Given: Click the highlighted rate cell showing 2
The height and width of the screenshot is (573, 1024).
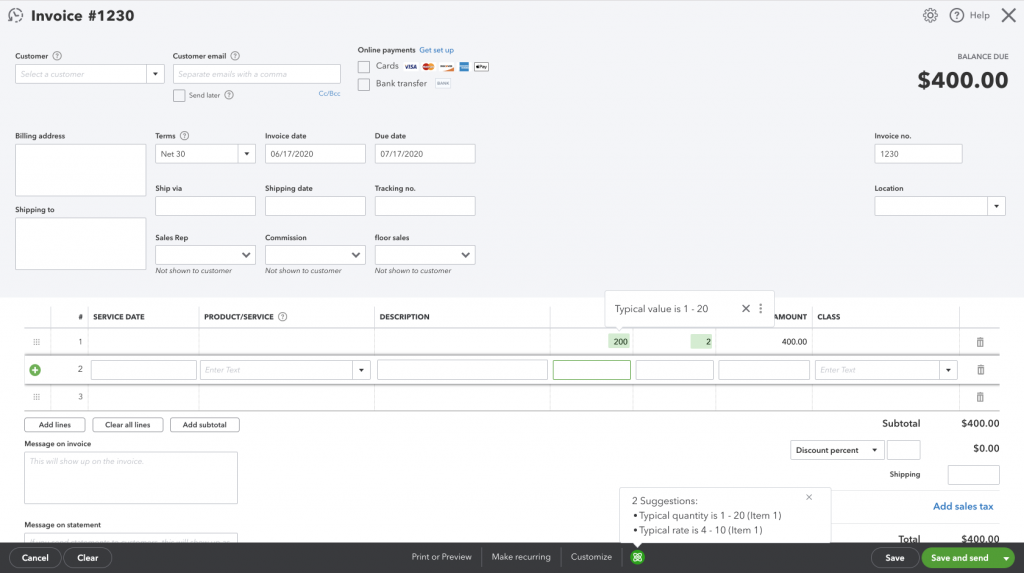Looking at the screenshot, I should [x=701, y=342].
